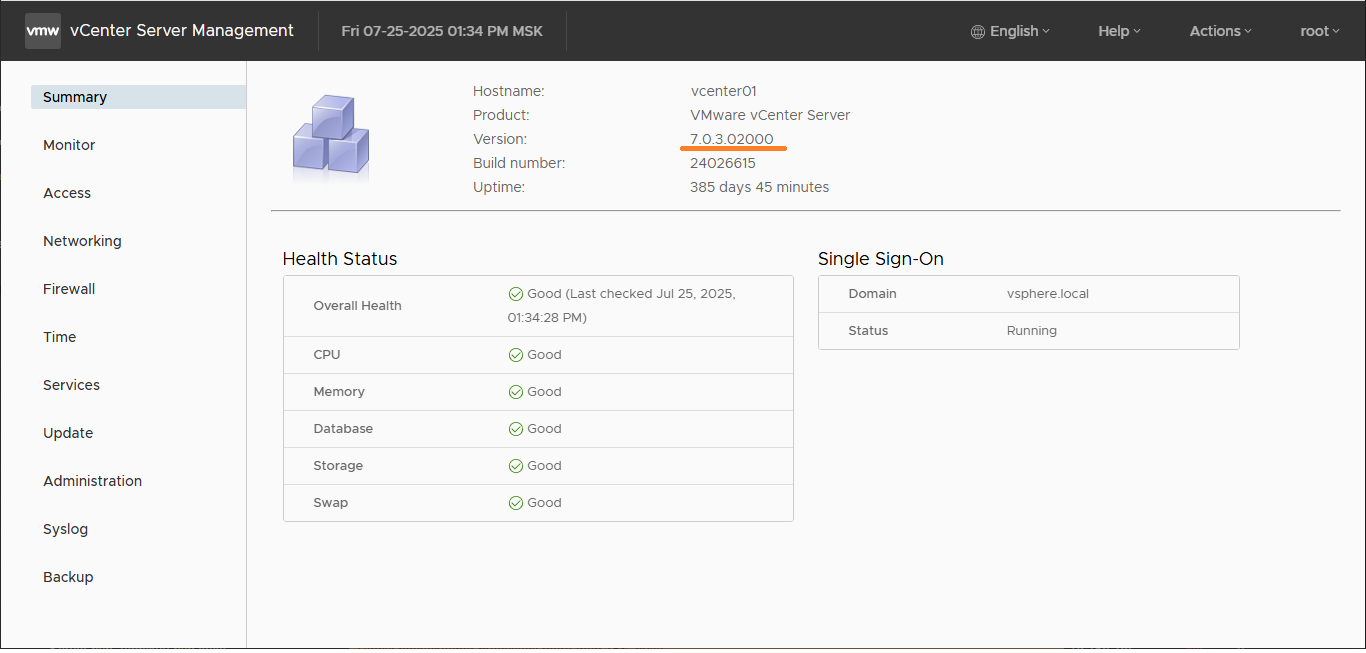Click the SSO status value Running
The width and height of the screenshot is (1366, 653).
pos(1032,331)
